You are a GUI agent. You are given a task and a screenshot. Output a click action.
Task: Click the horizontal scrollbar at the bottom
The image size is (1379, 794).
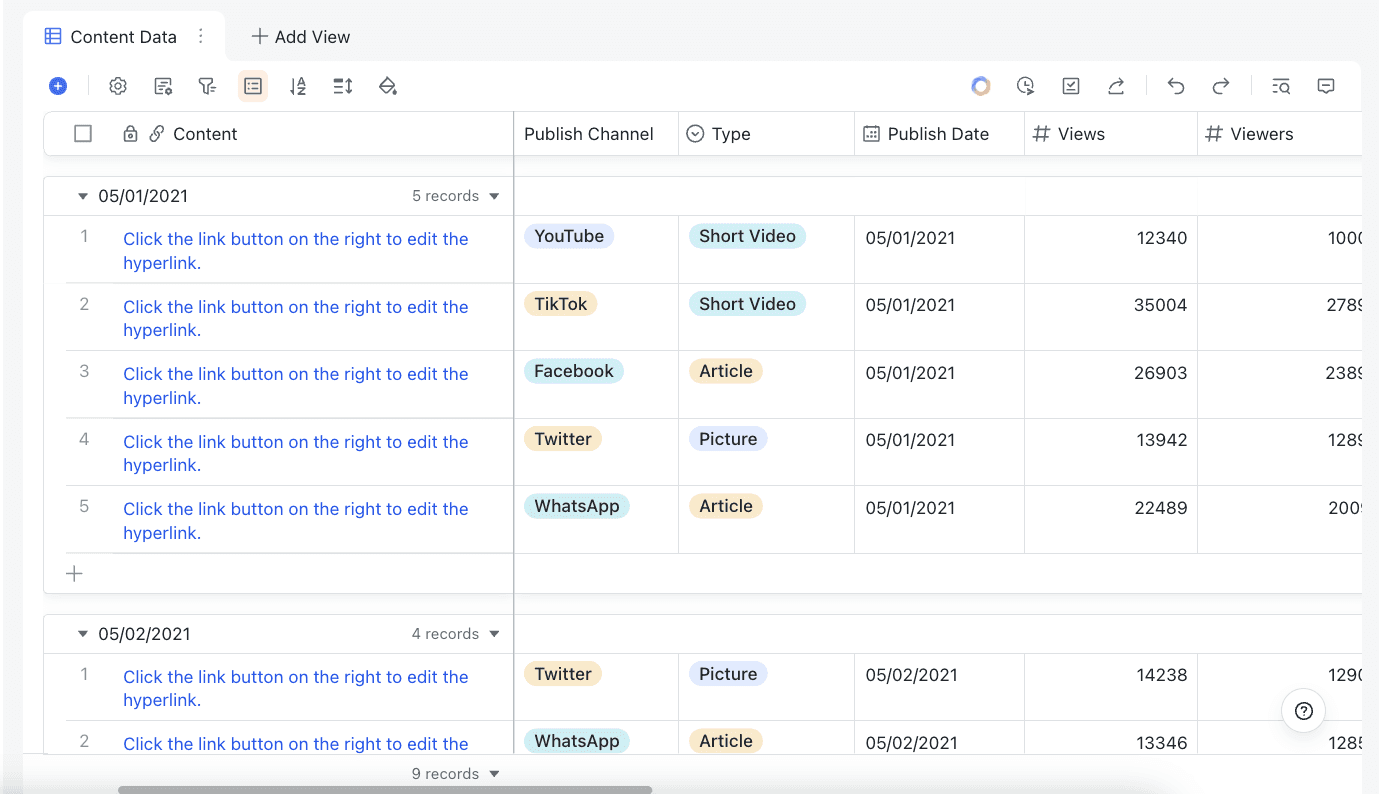pos(385,790)
